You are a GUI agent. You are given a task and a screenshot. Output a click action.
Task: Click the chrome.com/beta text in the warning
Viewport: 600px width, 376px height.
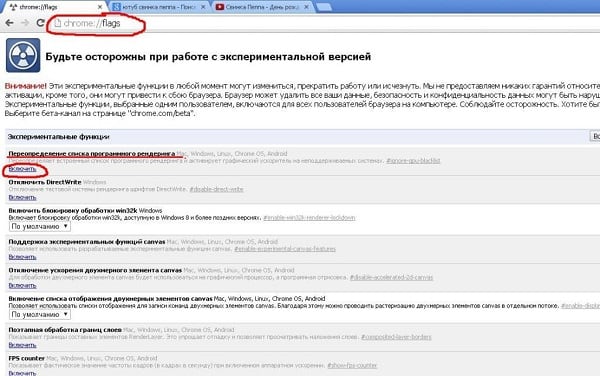[161, 113]
